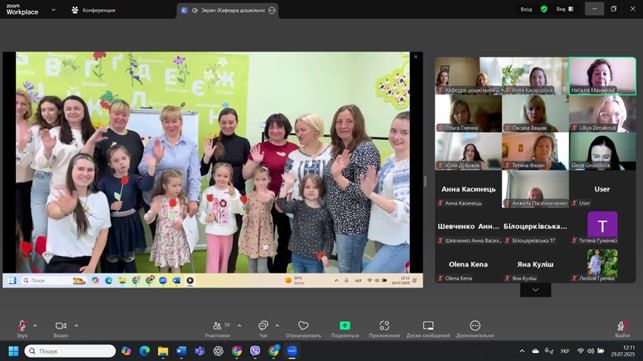
Task: Open audio options arrow next to Звук
Action: [x=35, y=326]
